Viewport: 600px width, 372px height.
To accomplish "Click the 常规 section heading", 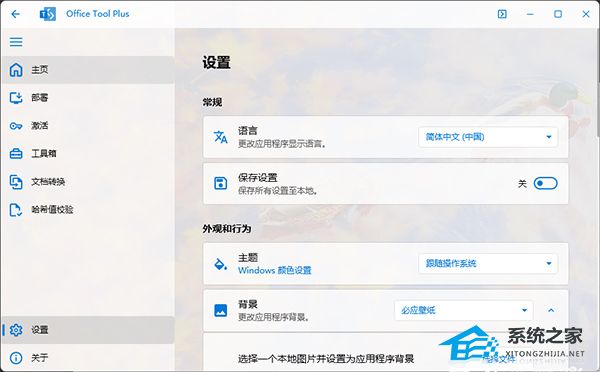I will click(x=212, y=102).
